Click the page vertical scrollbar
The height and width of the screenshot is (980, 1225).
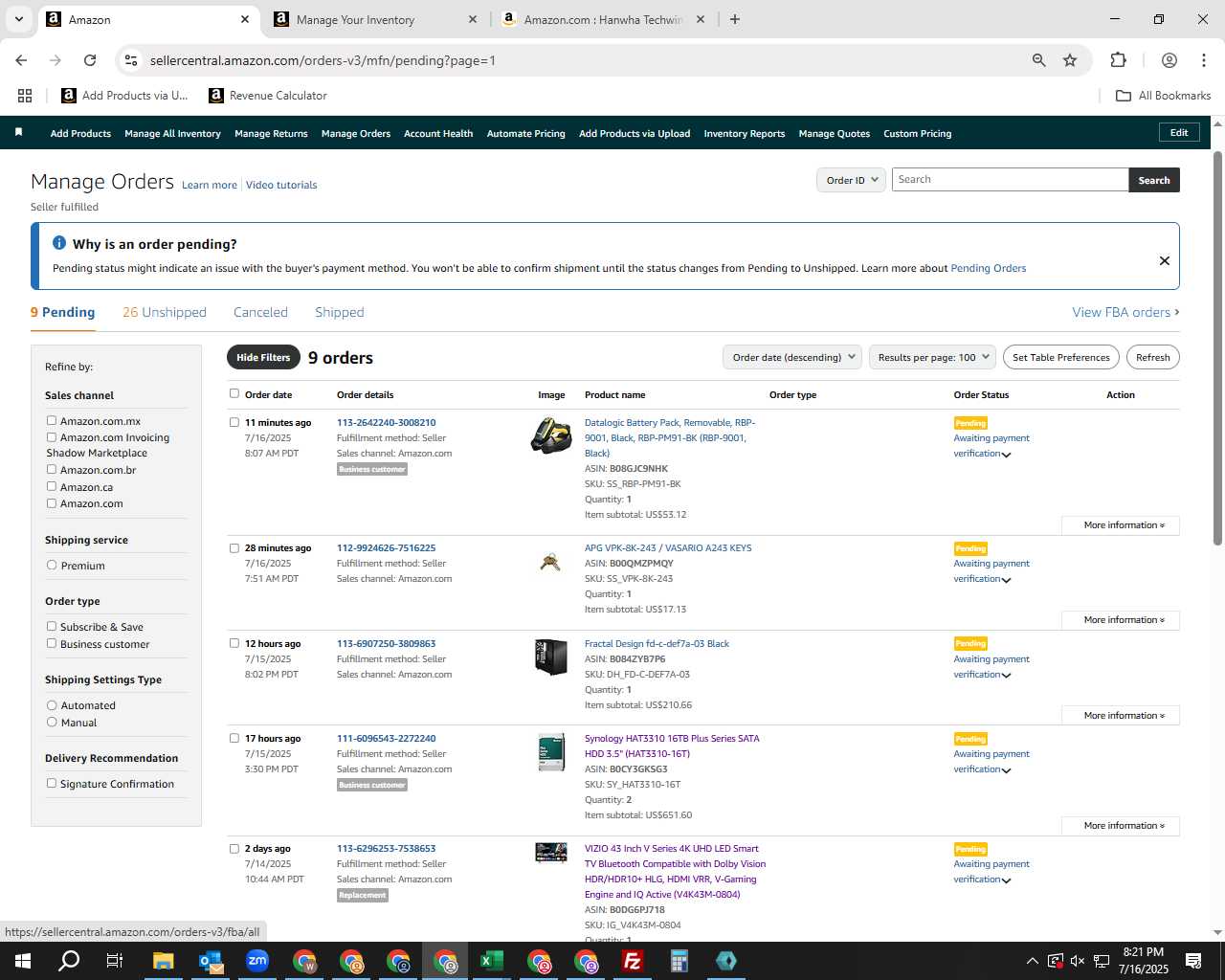coord(1217,348)
